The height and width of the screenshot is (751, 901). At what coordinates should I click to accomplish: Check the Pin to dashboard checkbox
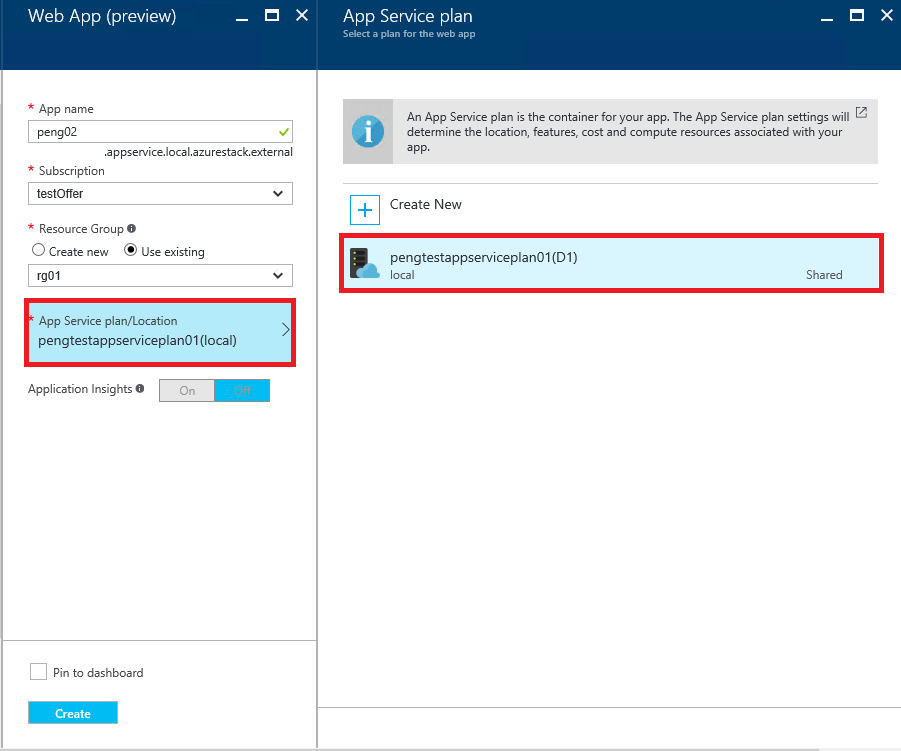[38, 672]
